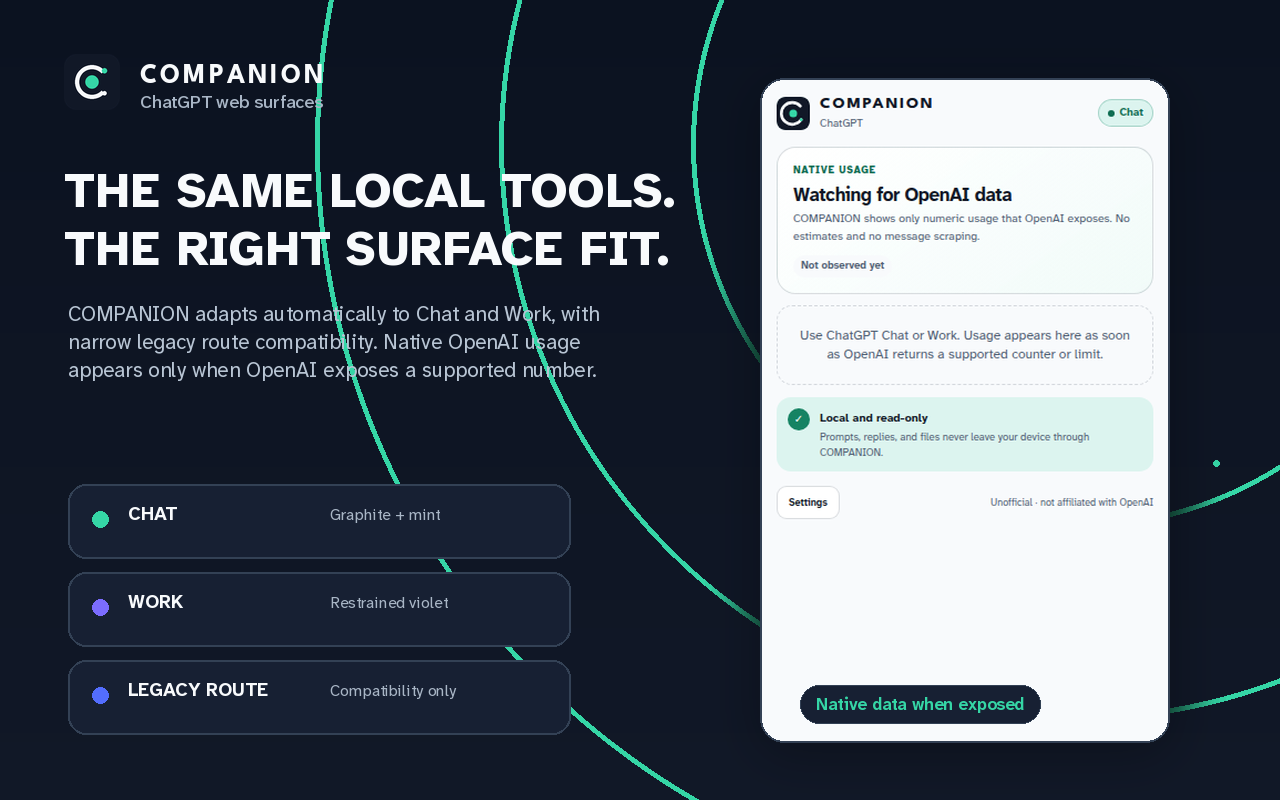Click the Chat surface badge in the popup

[1125, 113]
